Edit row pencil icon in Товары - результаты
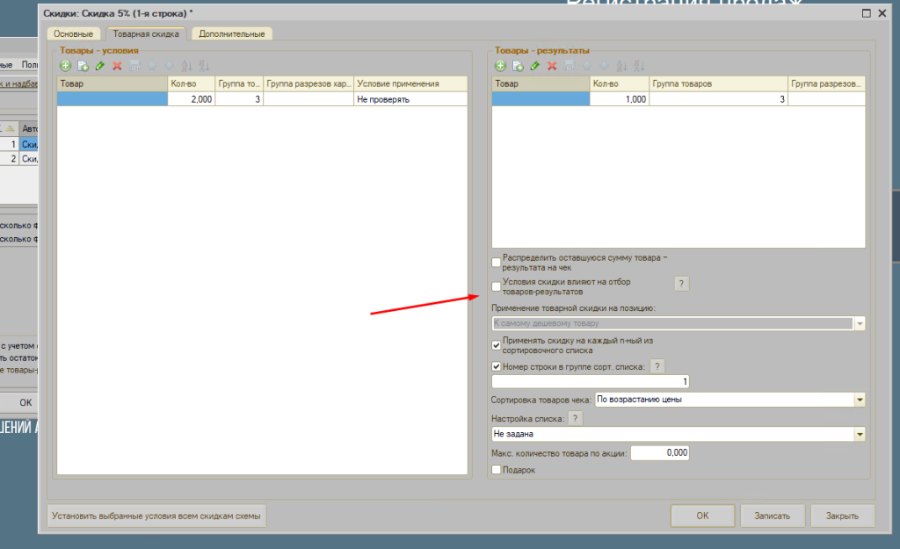Image resolution: width=900 pixels, height=549 pixels. coord(535,66)
